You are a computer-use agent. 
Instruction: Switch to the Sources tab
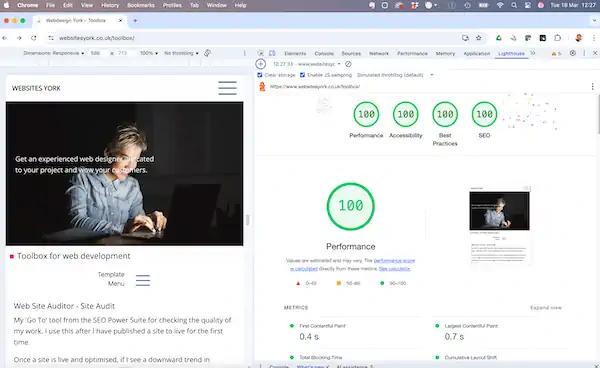tap(351, 54)
